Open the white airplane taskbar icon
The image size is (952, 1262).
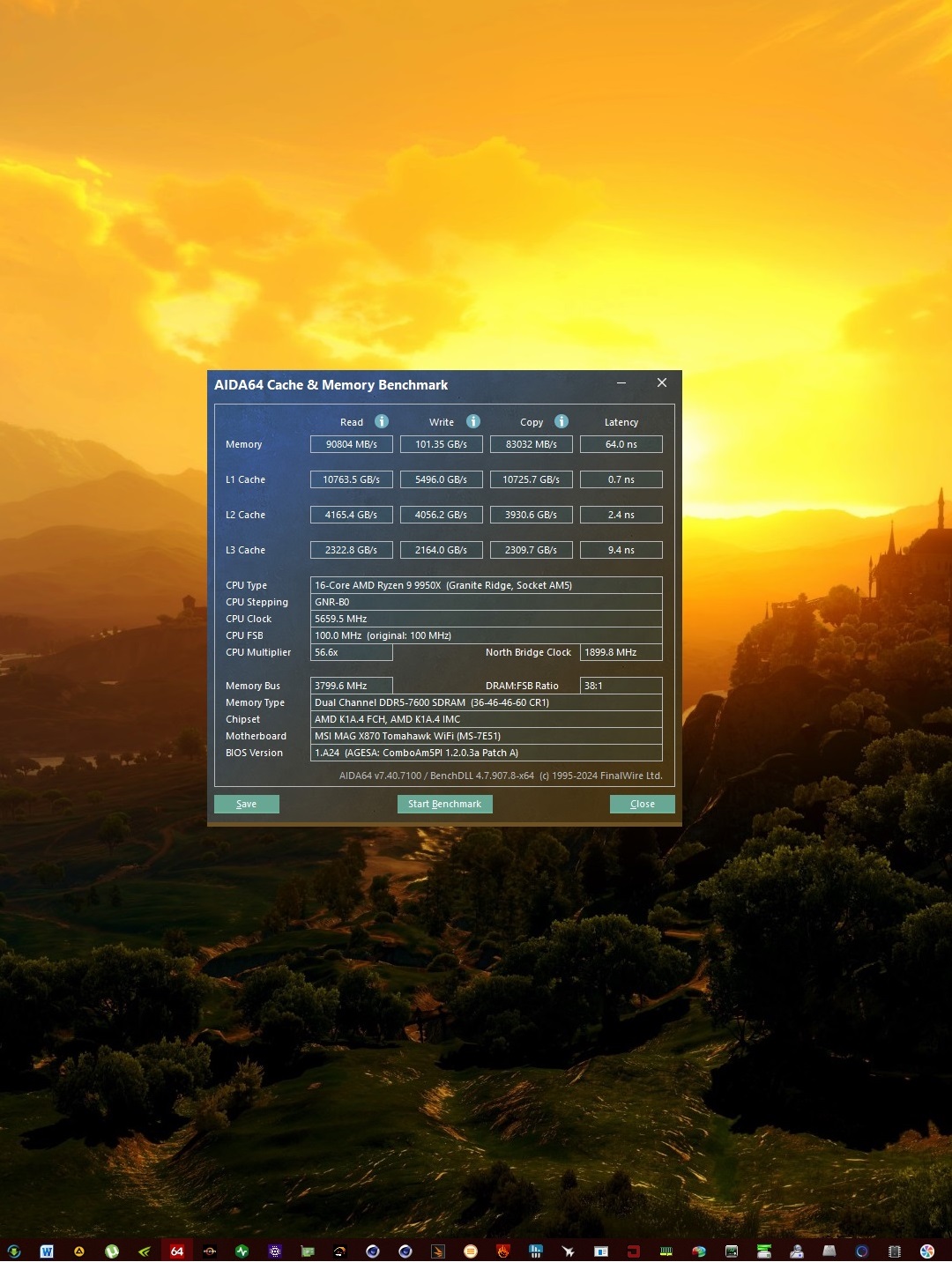point(569,1251)
